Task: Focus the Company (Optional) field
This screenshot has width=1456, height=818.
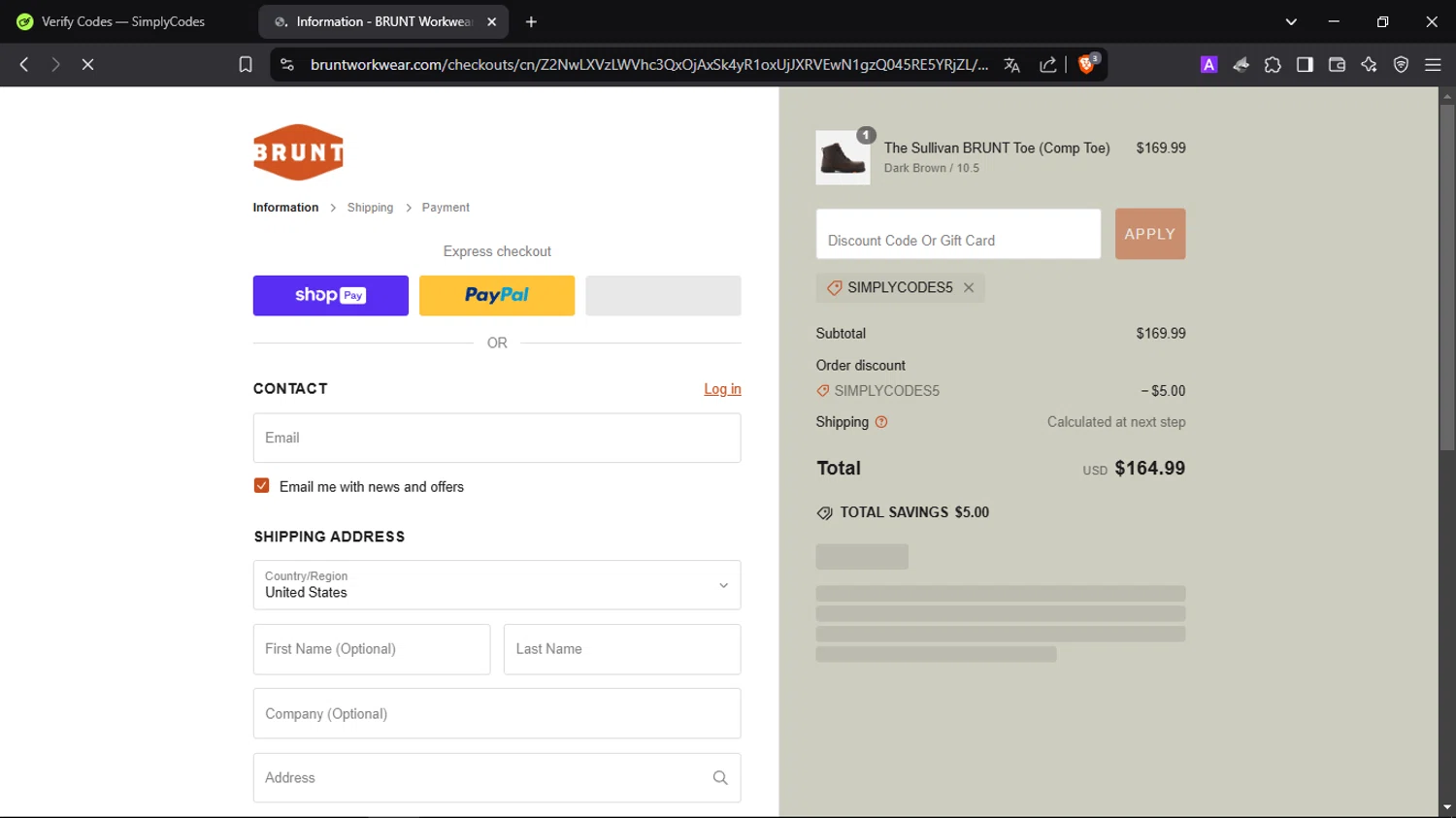Action: (x=497, y=713)
